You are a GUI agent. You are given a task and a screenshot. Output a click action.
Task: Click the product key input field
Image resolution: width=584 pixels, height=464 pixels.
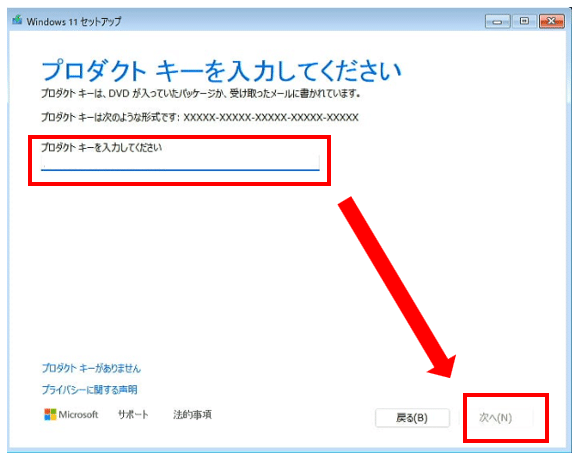pos(180,163)
